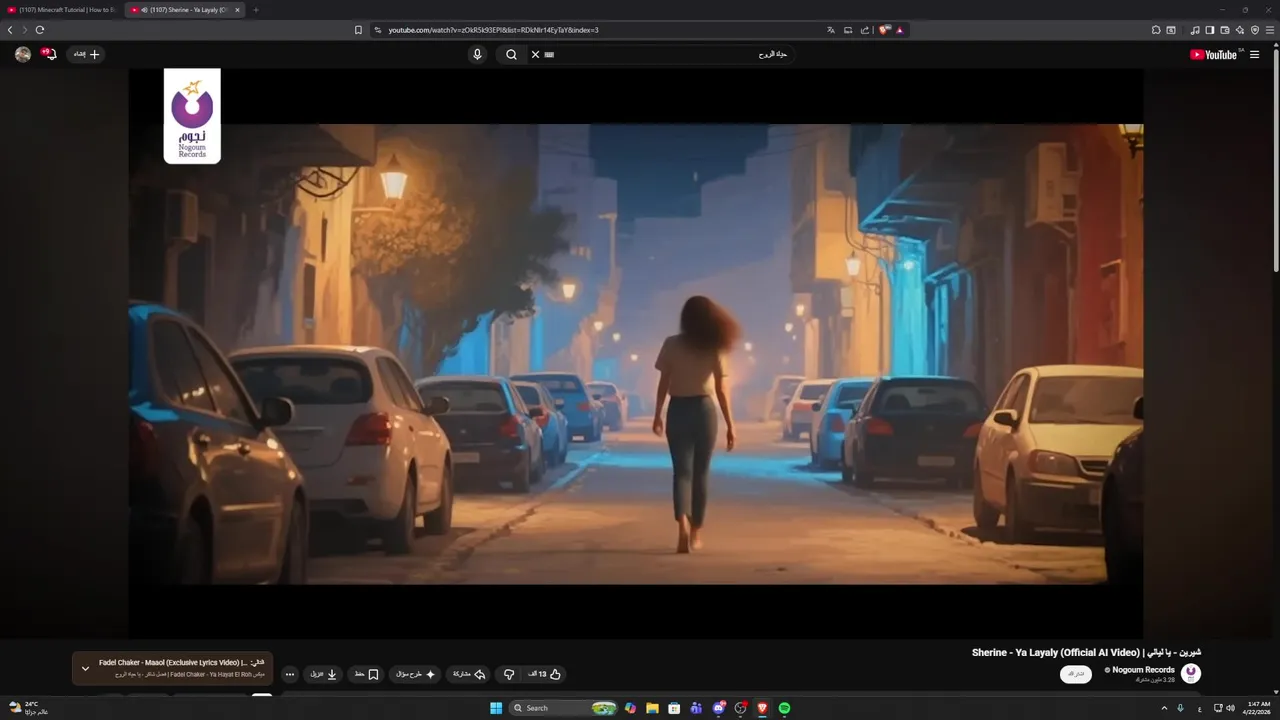Open the weather widget showing 24°C
Image resolution: width=1280 pixels, height=720 pixels.
27,708
